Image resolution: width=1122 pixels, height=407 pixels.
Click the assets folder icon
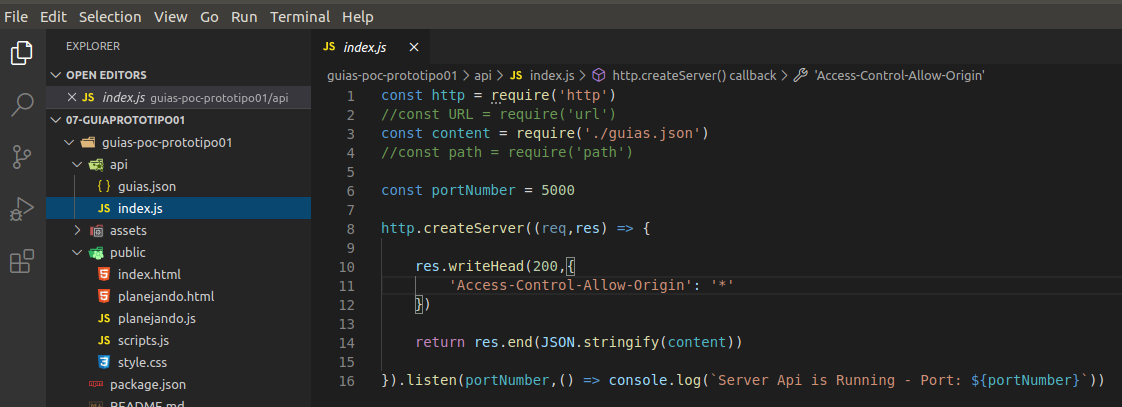pyautogui.click(x=96, y=230)
